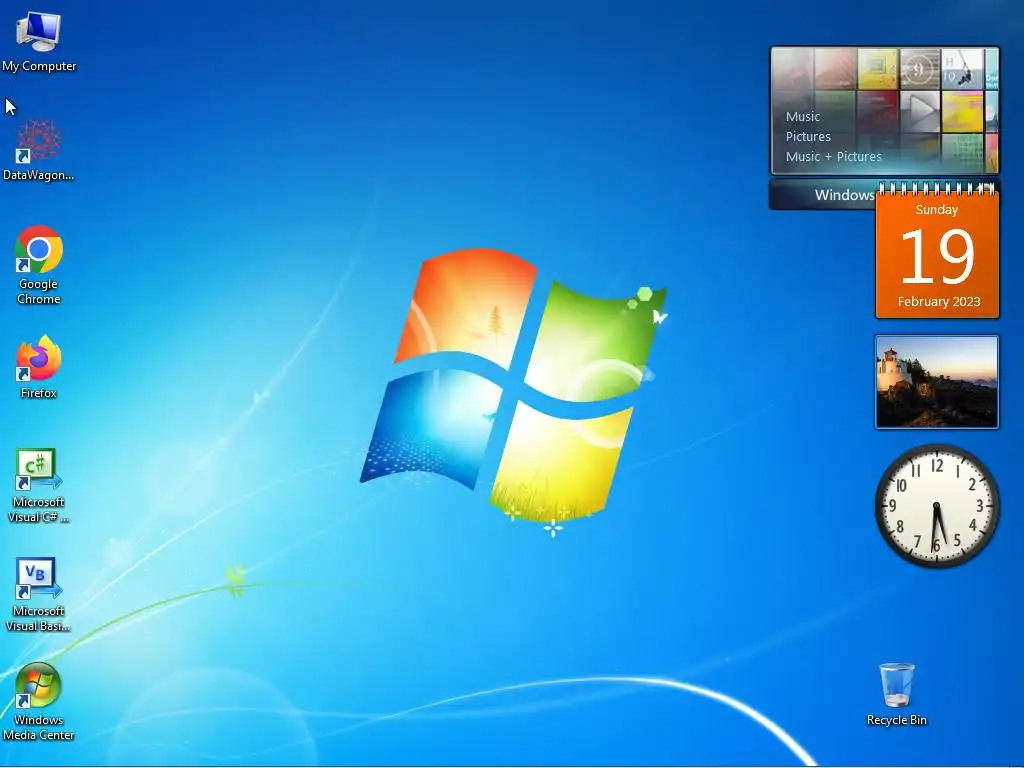Click the lighthouse slideshow gadget picture
The width and height of the screenshot is (1024, 768).
936,382
